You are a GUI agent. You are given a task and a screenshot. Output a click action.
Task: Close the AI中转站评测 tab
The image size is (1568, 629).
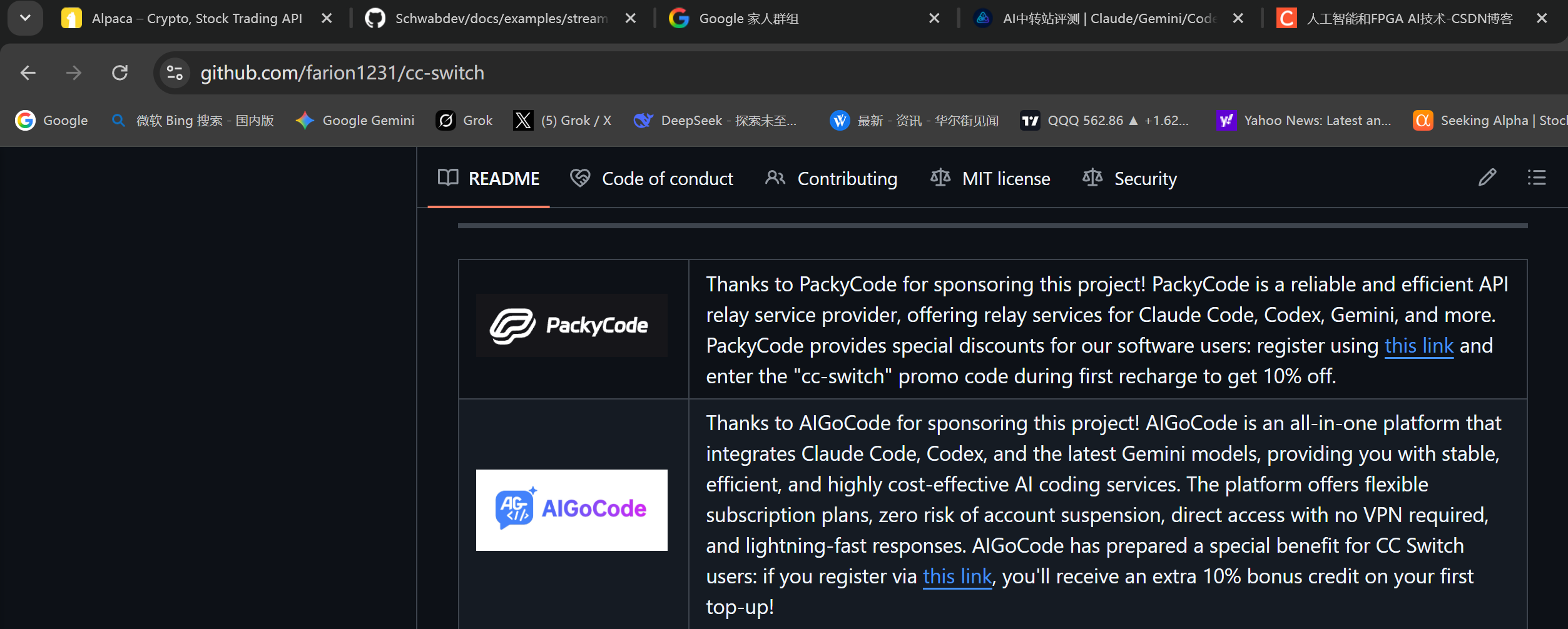pos(1238,19)
